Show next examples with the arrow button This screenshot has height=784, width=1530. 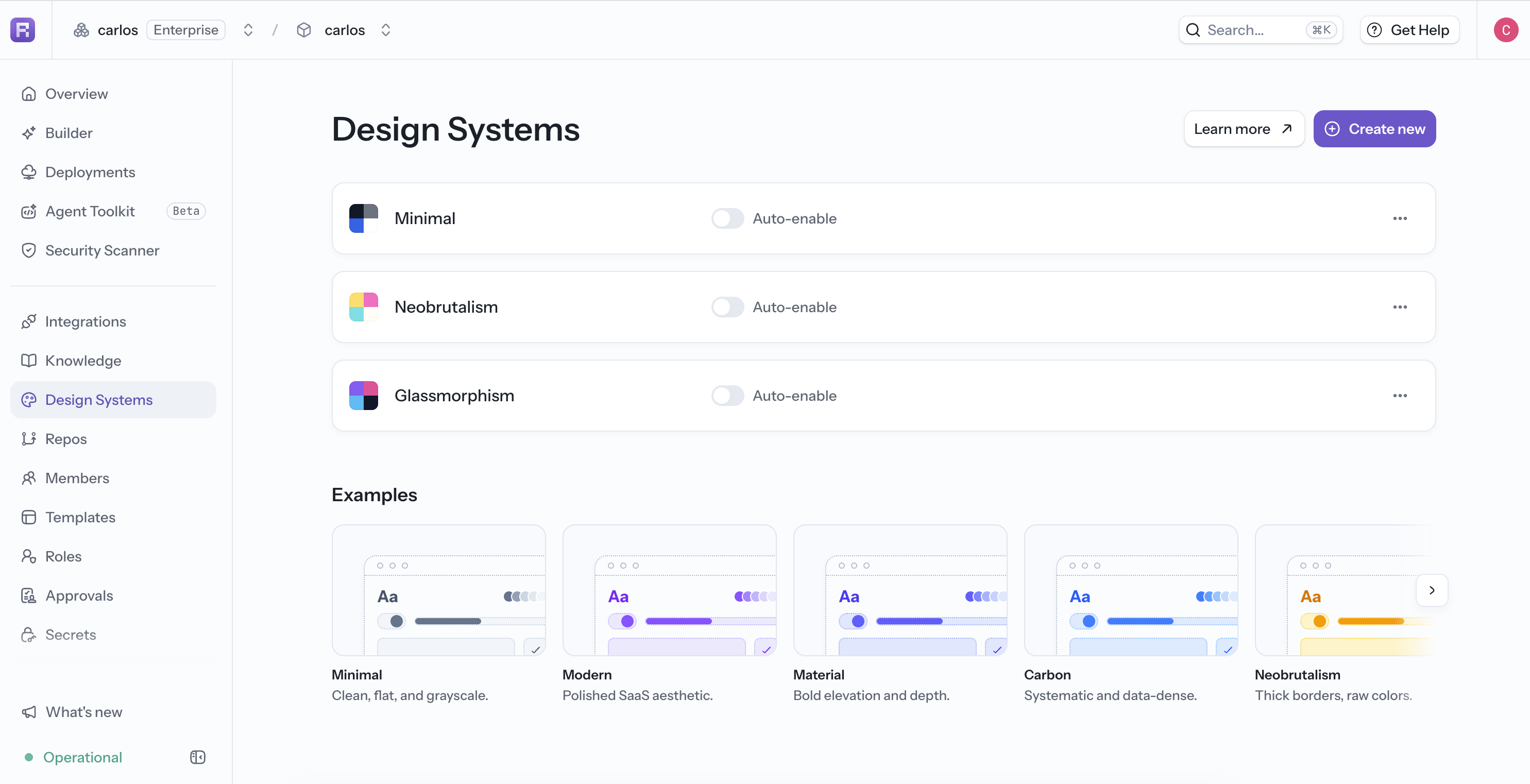coord(1432,590)
